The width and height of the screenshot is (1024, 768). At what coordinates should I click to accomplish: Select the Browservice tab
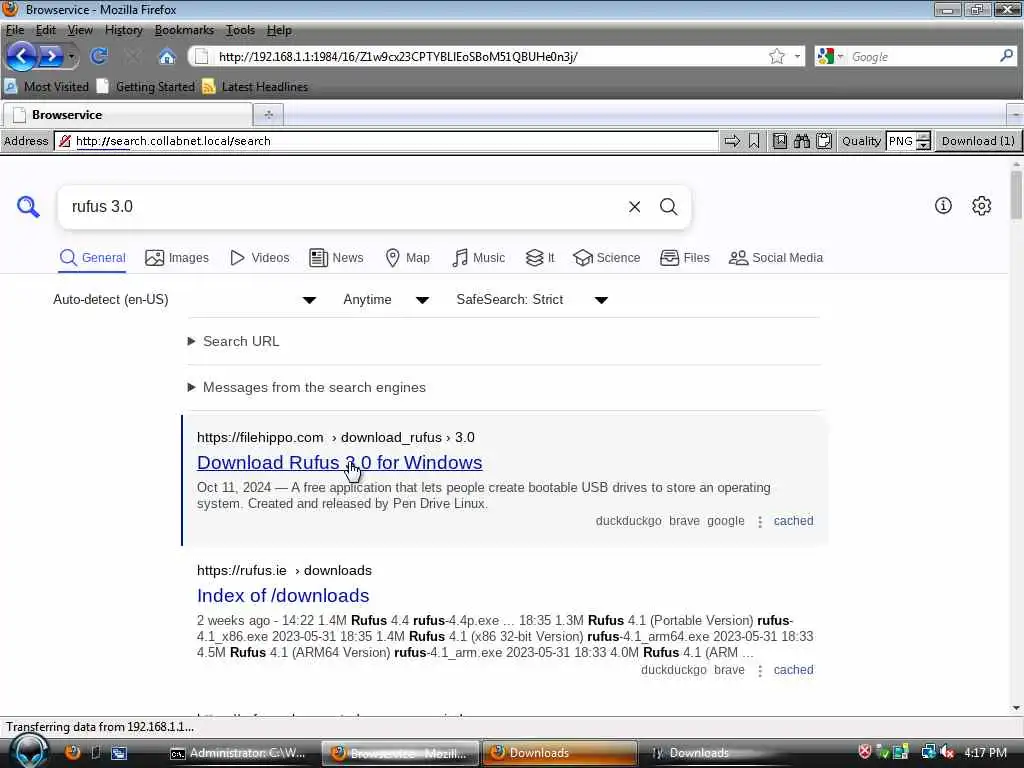127,115
